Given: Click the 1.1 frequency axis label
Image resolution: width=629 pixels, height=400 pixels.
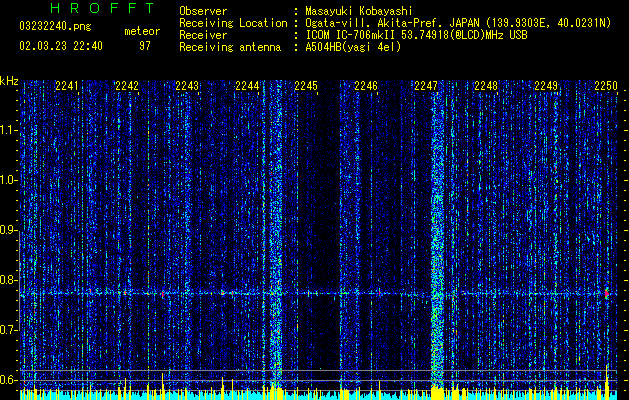Looking at the screenshot, I should (8, 130).
